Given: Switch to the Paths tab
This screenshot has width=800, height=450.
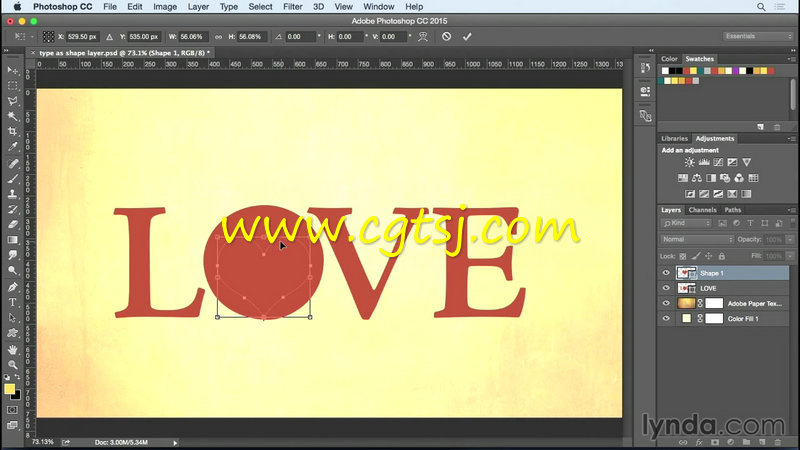Looking at the screenshot, I should tap(733, 210).
